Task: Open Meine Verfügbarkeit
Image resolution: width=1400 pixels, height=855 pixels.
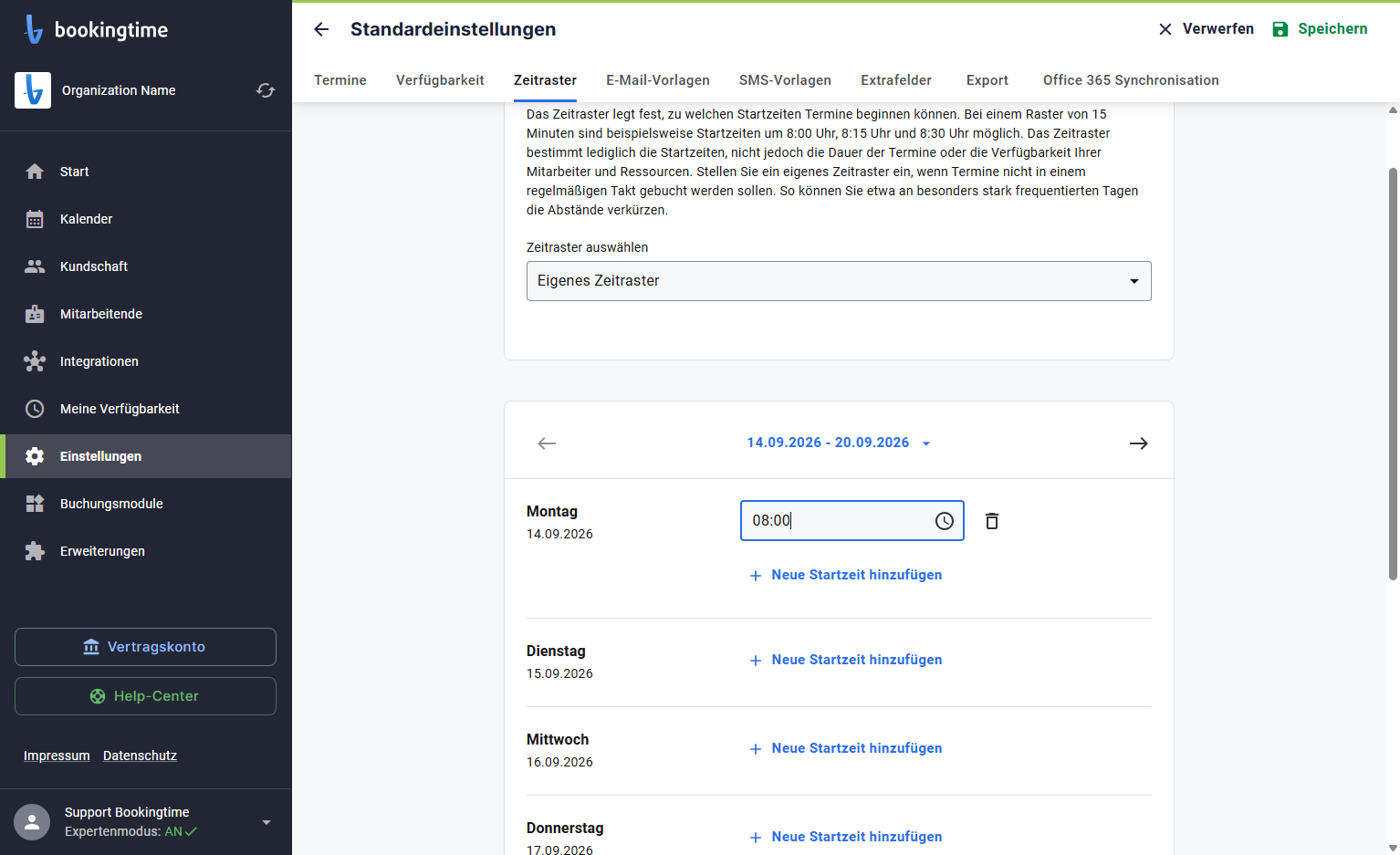Action: click(x=146, y=409)
